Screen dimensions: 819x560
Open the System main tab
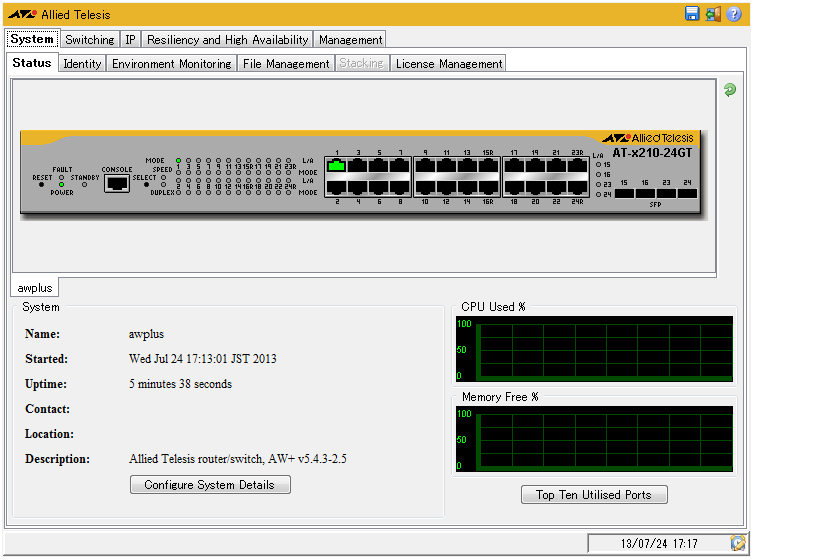pos(32,39)
